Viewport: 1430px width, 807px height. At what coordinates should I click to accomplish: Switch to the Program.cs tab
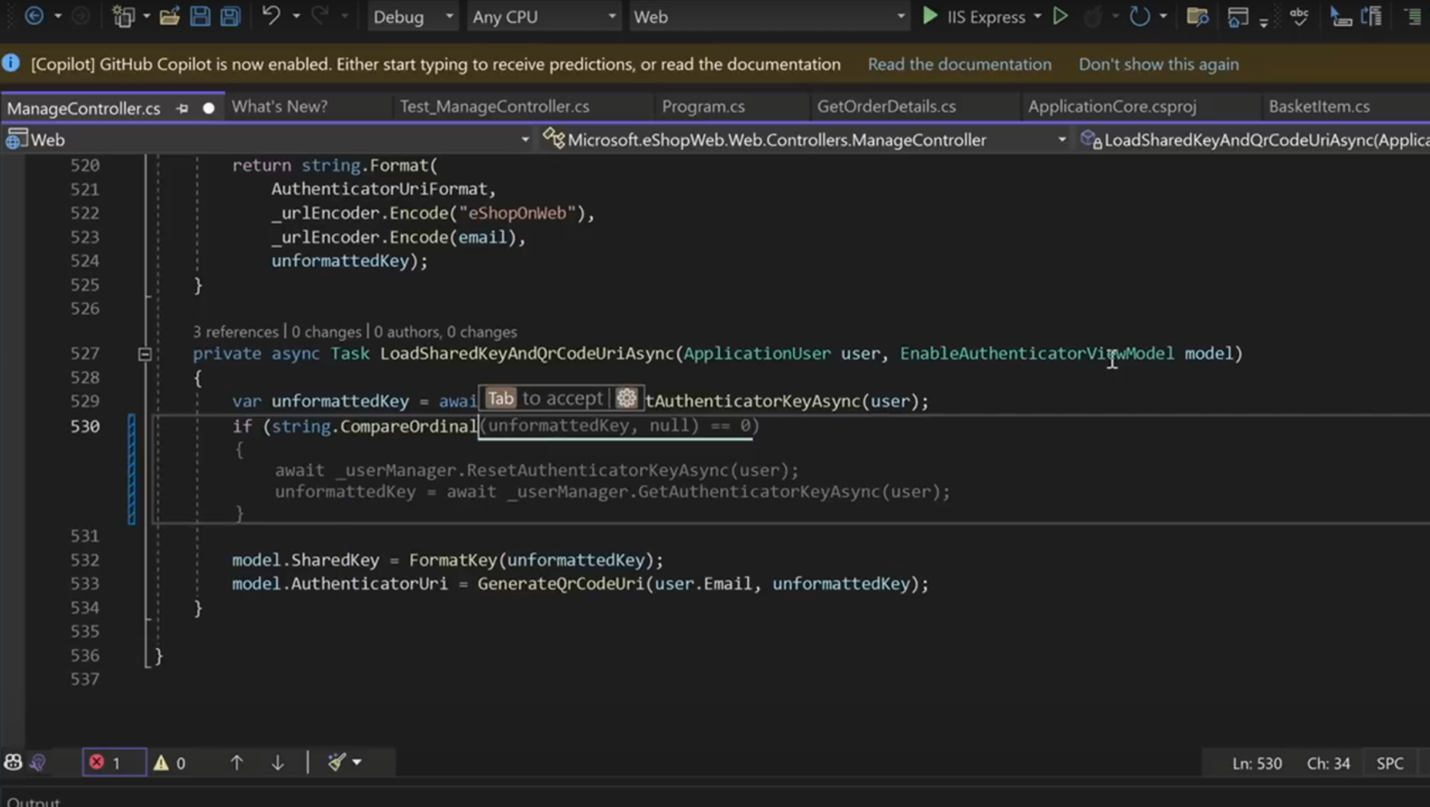click(703, 106)
